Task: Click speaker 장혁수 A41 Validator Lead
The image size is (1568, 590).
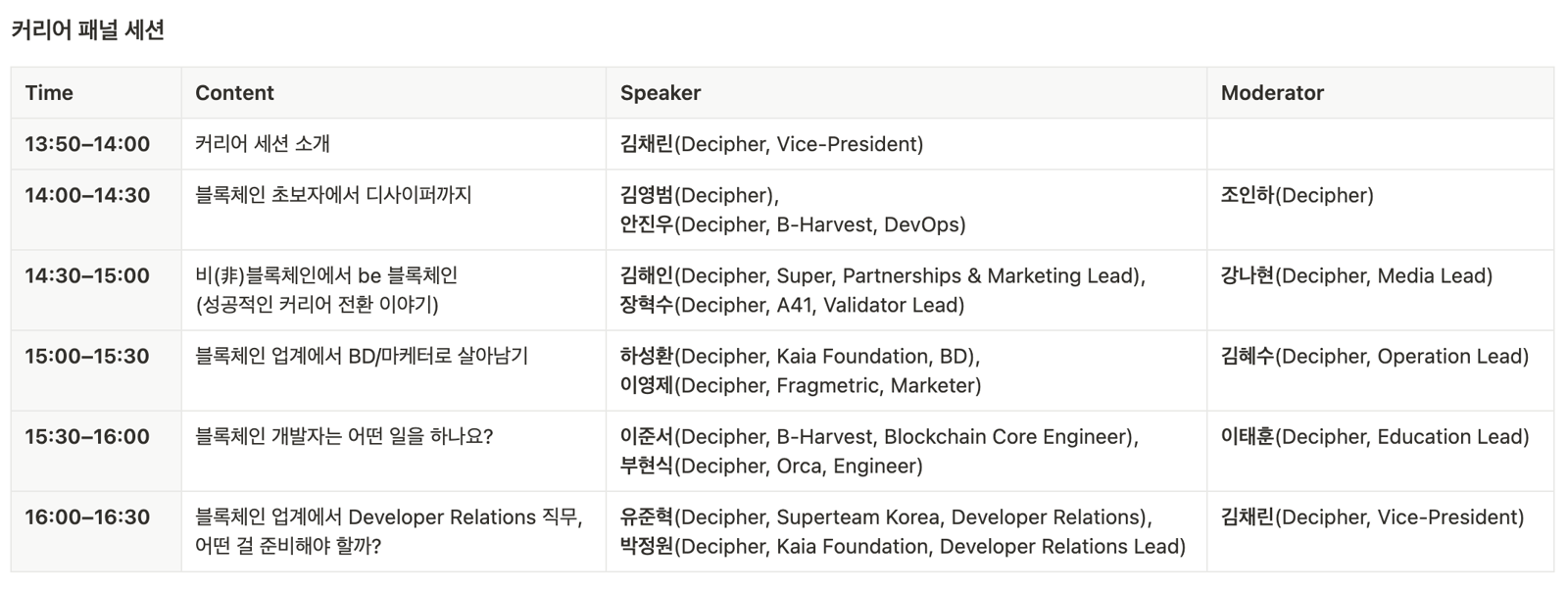Action: (792, 305)
